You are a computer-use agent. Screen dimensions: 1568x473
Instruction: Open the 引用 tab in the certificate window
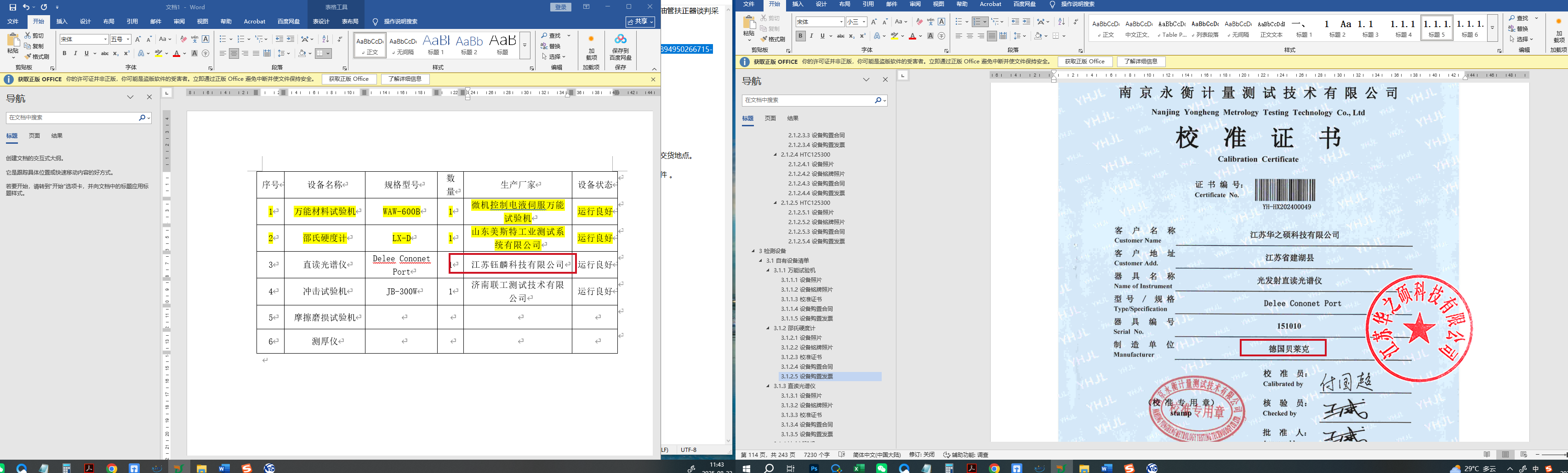(x=868, y=4)
